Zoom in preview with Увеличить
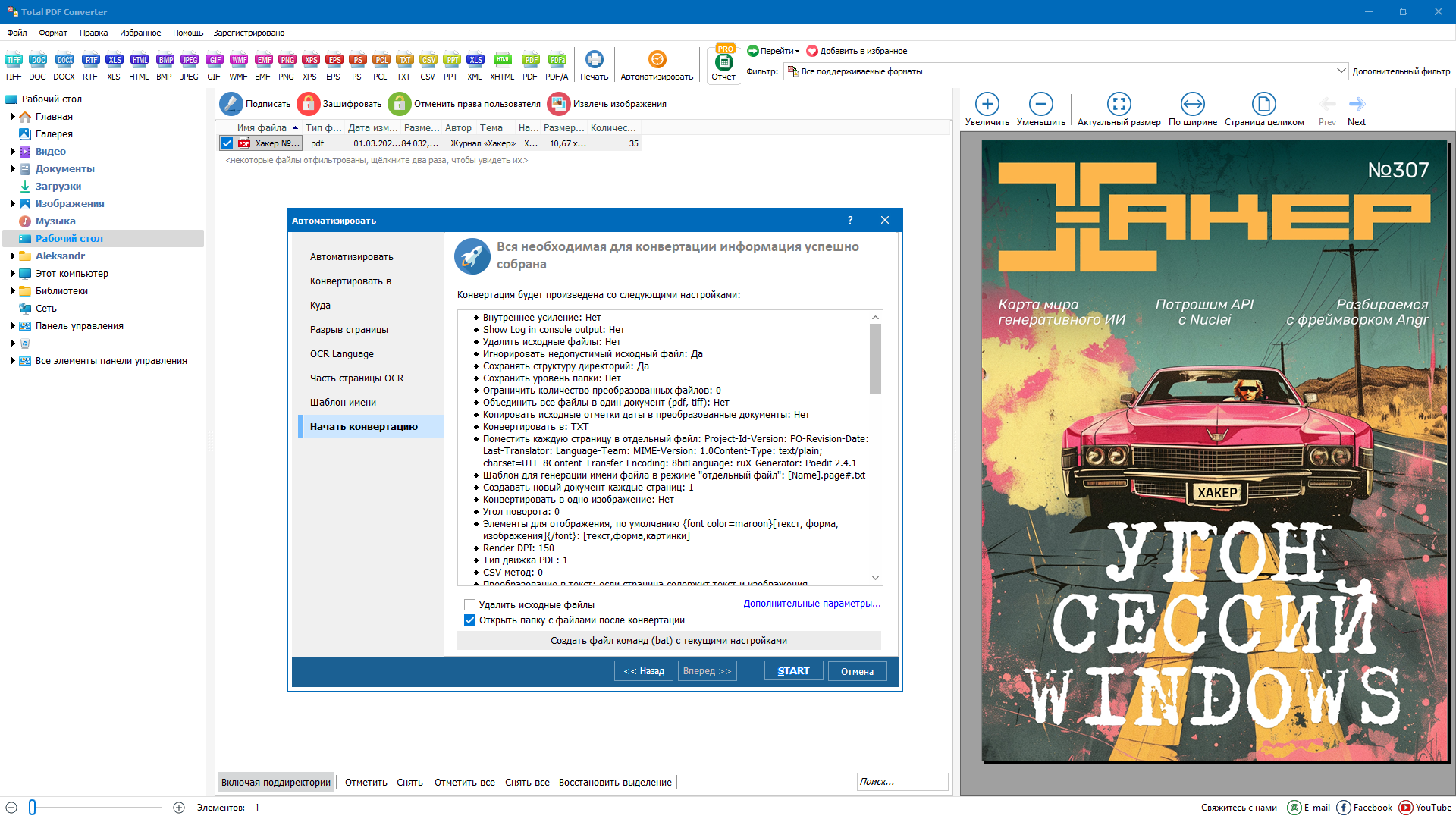1456x819 pixels. (x=987, y=110)
